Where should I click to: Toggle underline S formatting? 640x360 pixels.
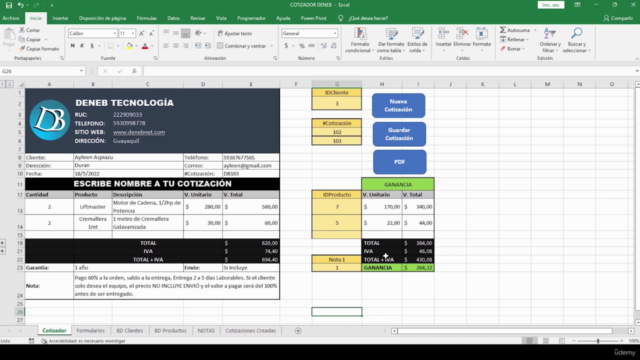point(92,46)
